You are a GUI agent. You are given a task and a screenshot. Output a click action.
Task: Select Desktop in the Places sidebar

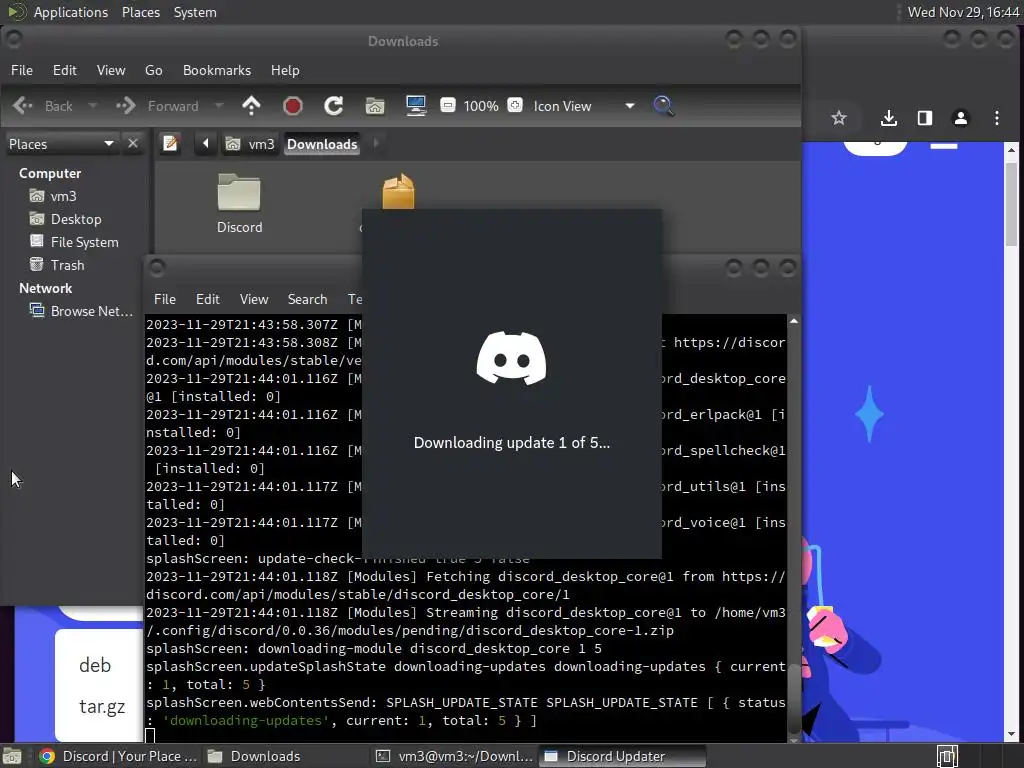pyautogui.click(x=66, y=219)
